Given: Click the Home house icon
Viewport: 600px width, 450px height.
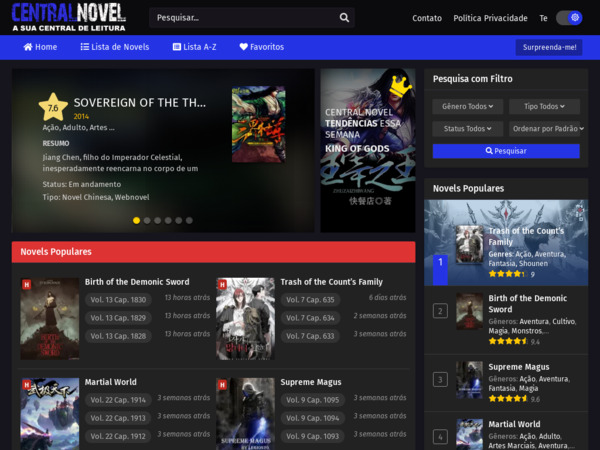Looking at the screenshot, I should [28, 47].
